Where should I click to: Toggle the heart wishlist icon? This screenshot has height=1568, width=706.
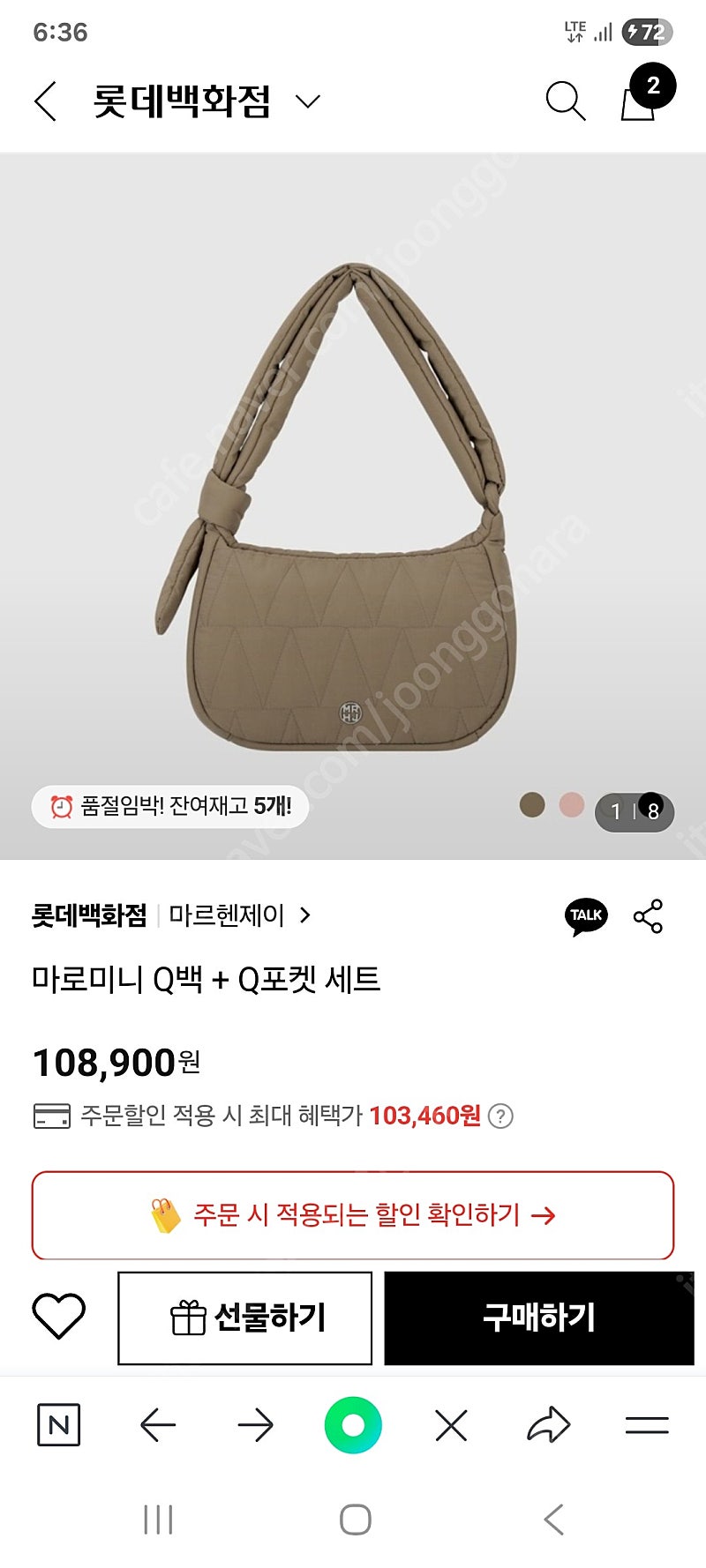(x=59, y=1317)
